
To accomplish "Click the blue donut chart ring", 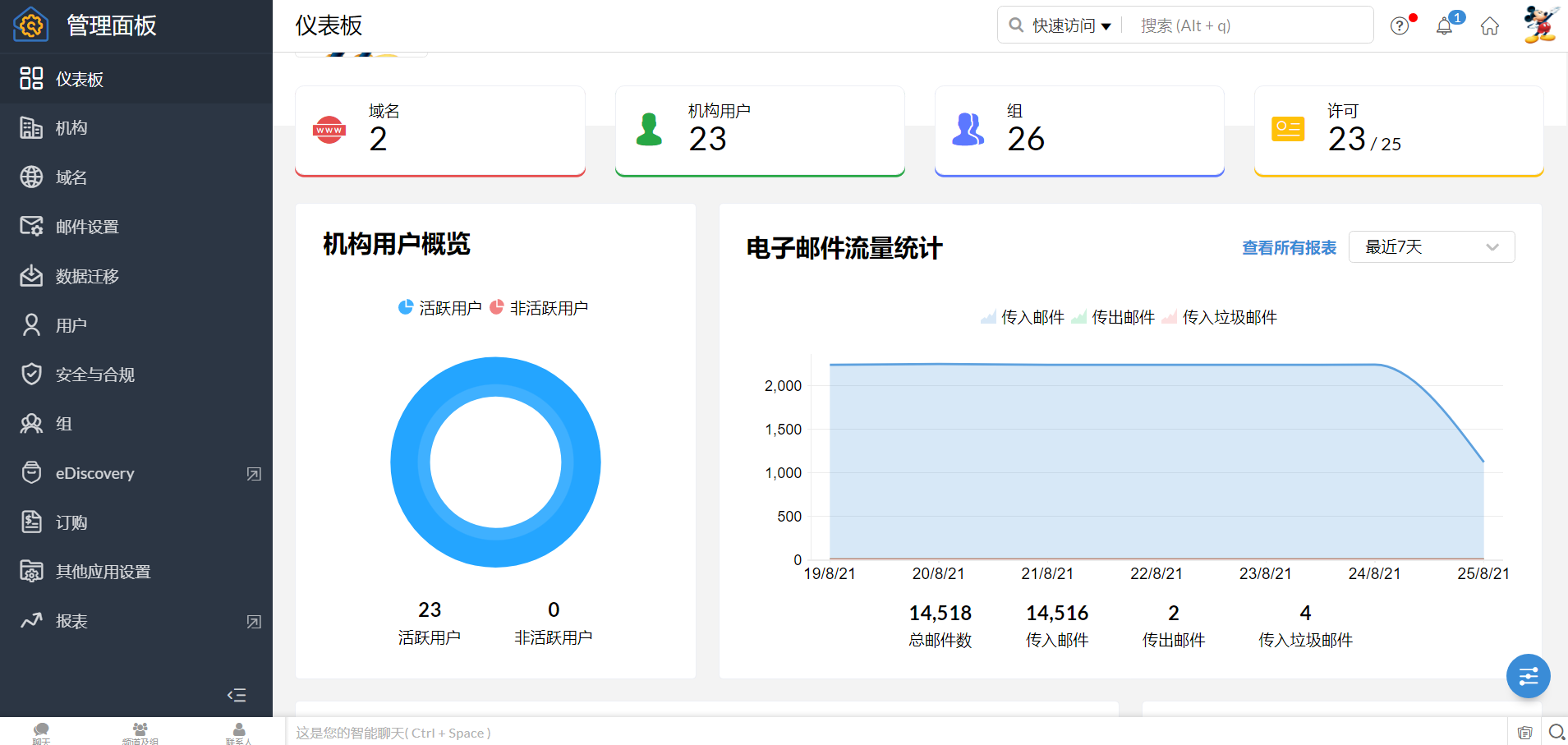I will click(x=411, y=462).
